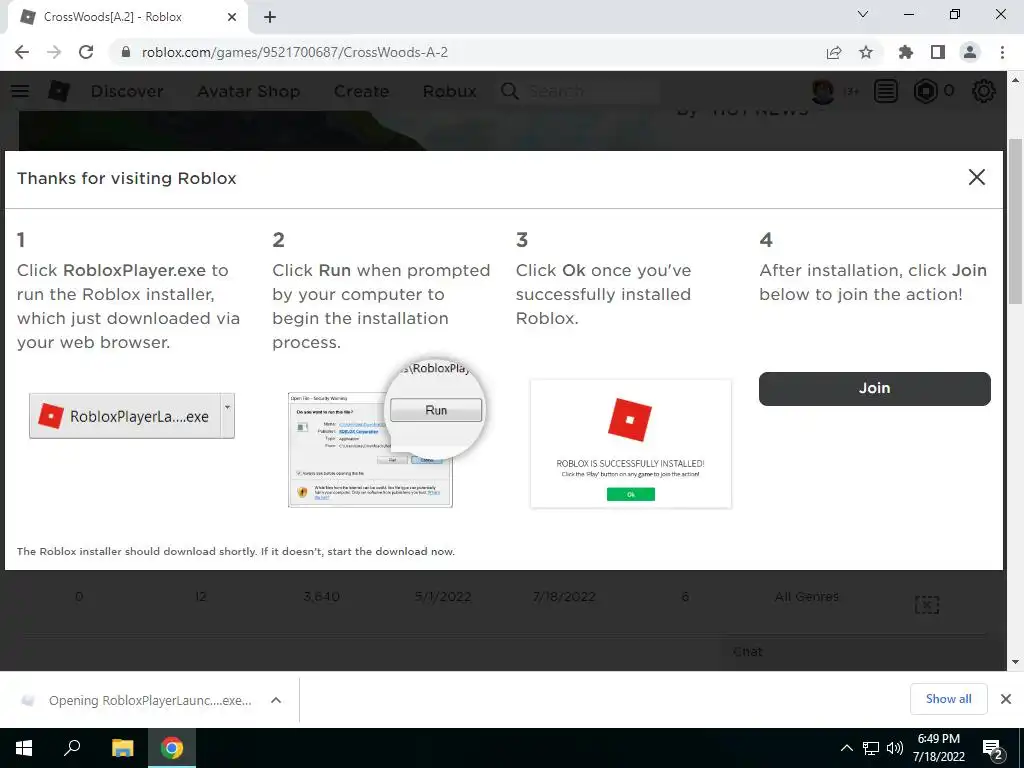The height and width of the screenshot is (768, 1024).
Task: Click the address bar URL
Action: [295, 52]
